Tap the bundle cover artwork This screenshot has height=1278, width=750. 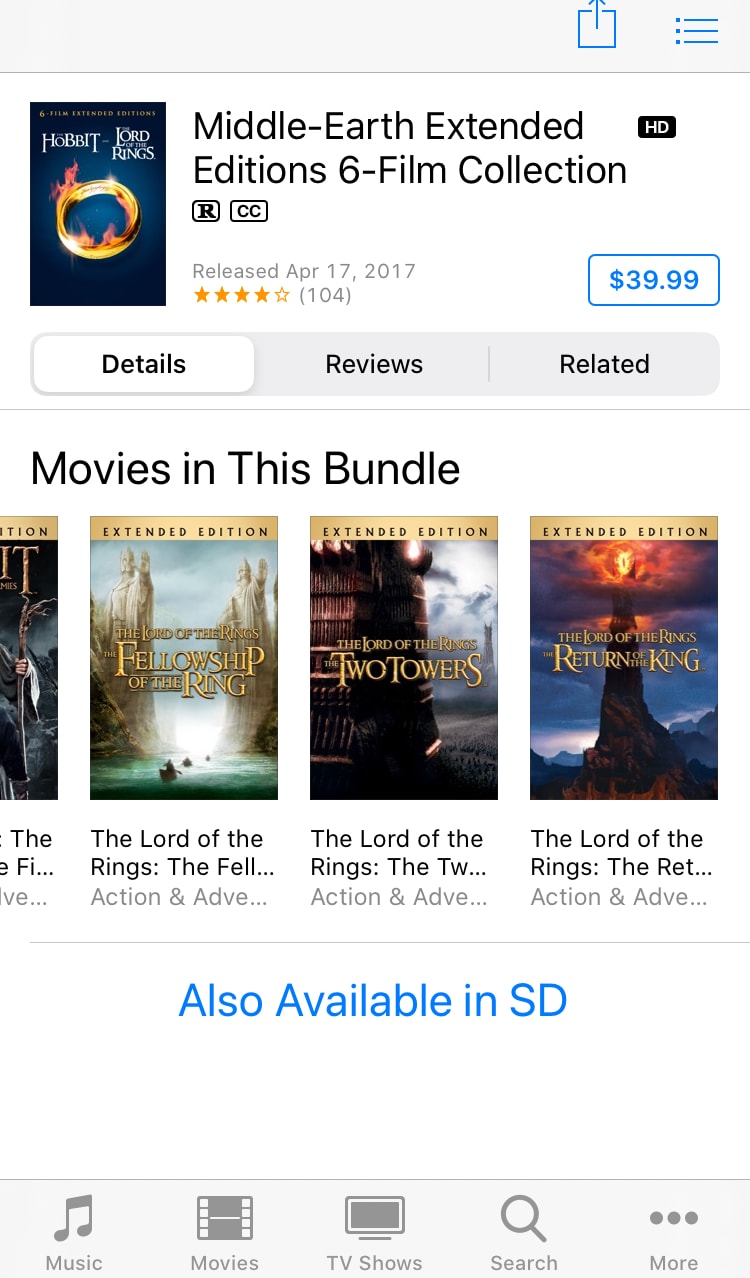(x=98, y=204)
